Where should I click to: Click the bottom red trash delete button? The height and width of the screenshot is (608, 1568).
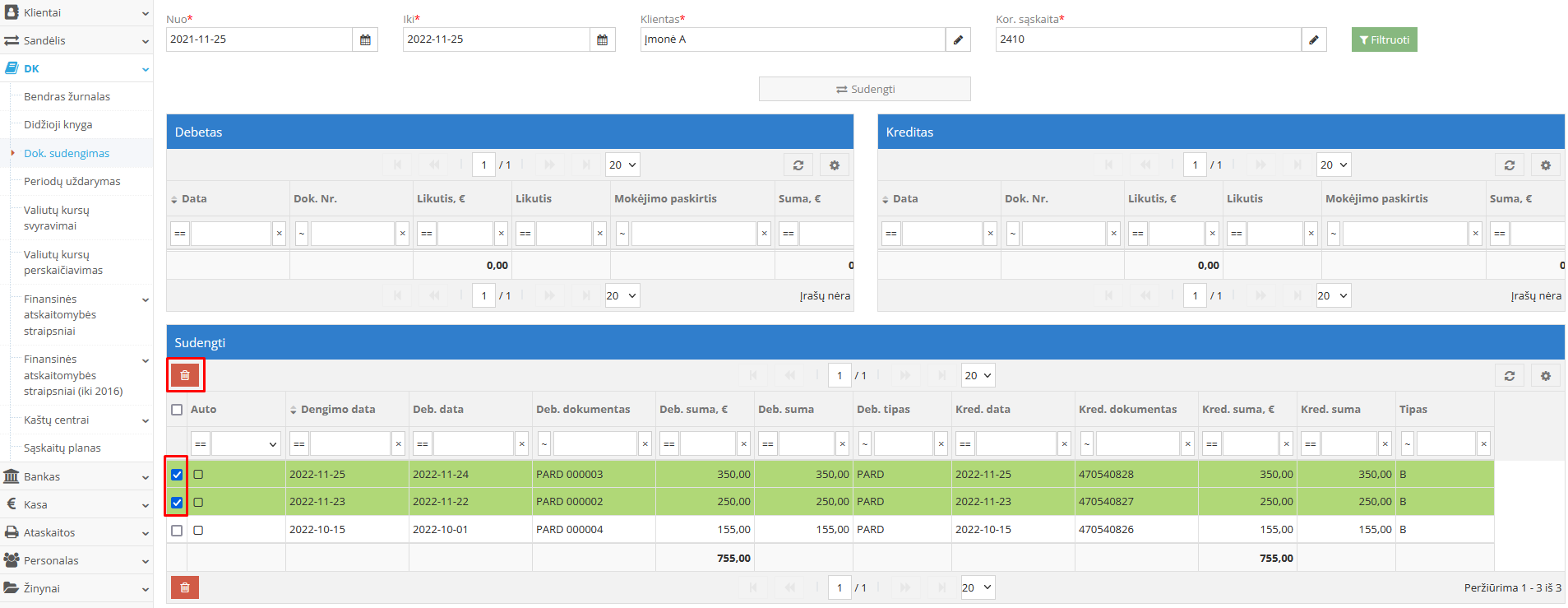click(185, 587)
